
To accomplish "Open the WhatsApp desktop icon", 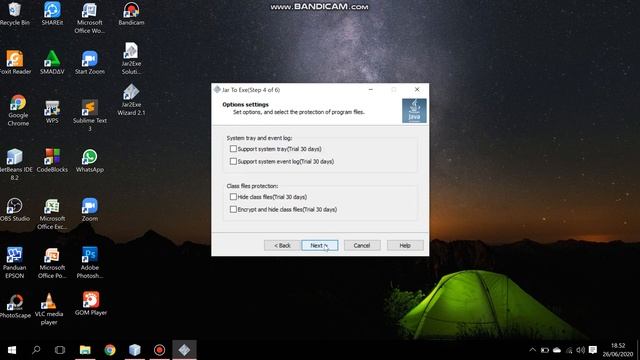I will click(90, 160).
